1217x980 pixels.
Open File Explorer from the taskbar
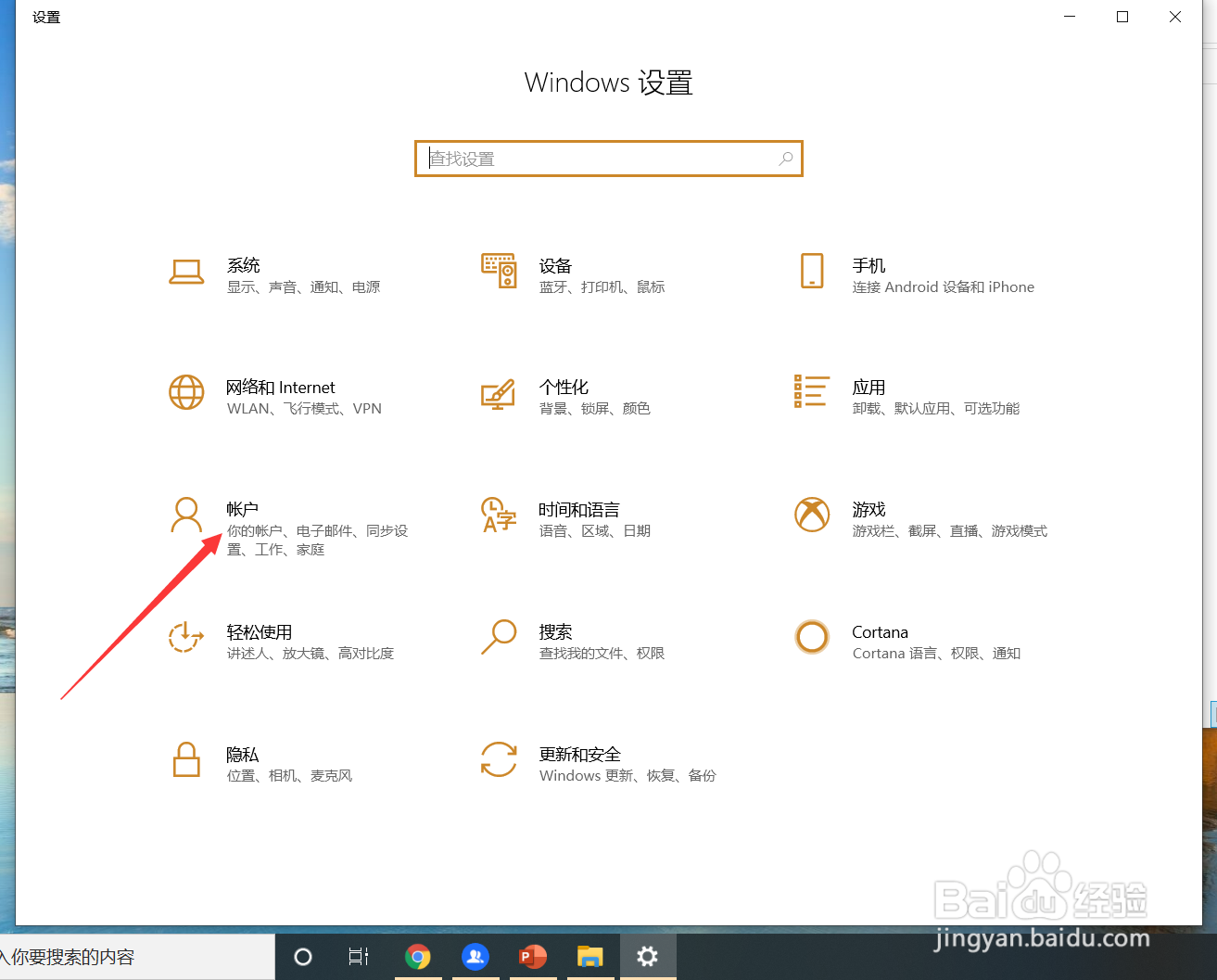(590, 957)
